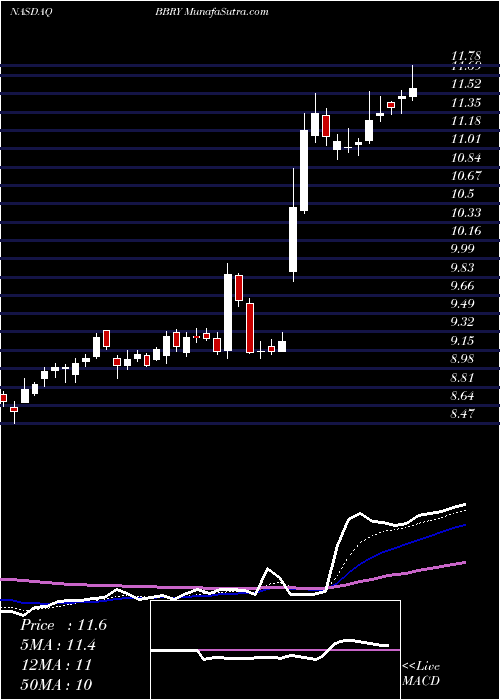500x700 pixels.
Task: Click the 9.15 price axis label
Action: (463, 341)
